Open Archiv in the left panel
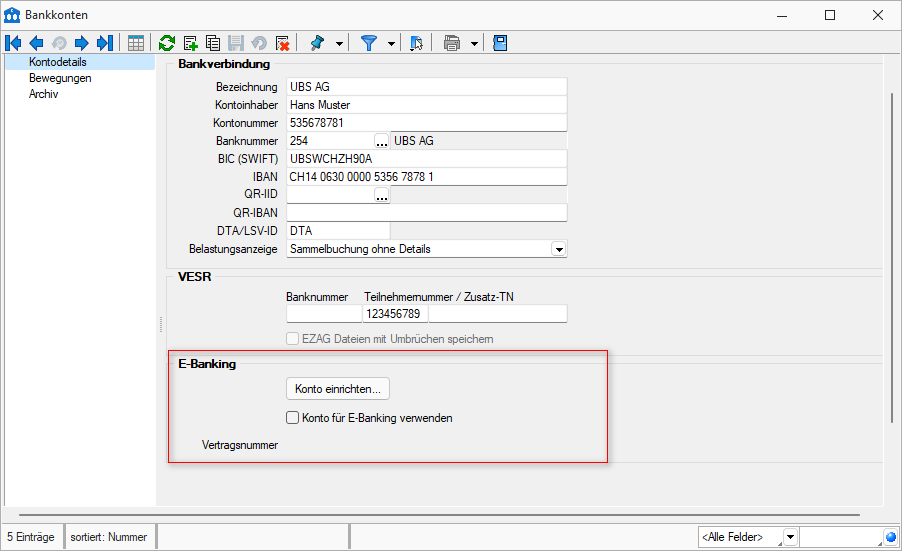Screen dimensions: 902x551 point(43,94)
